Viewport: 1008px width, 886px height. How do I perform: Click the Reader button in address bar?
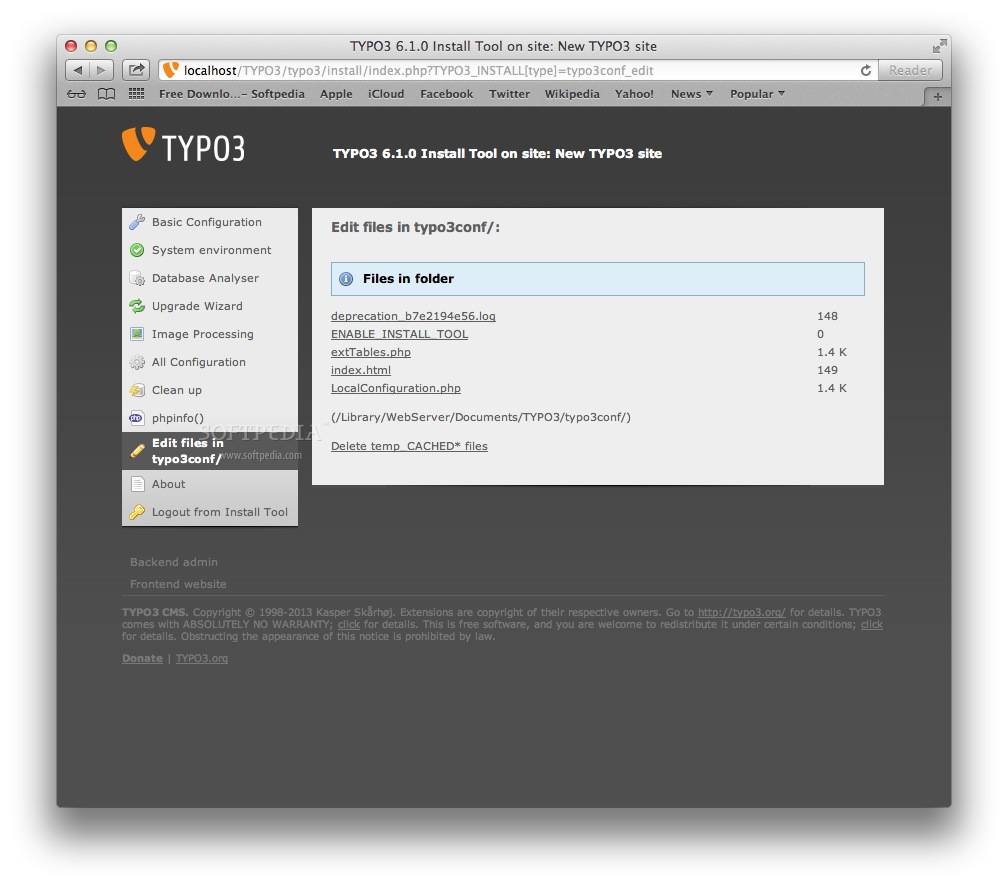coord(910,70)
